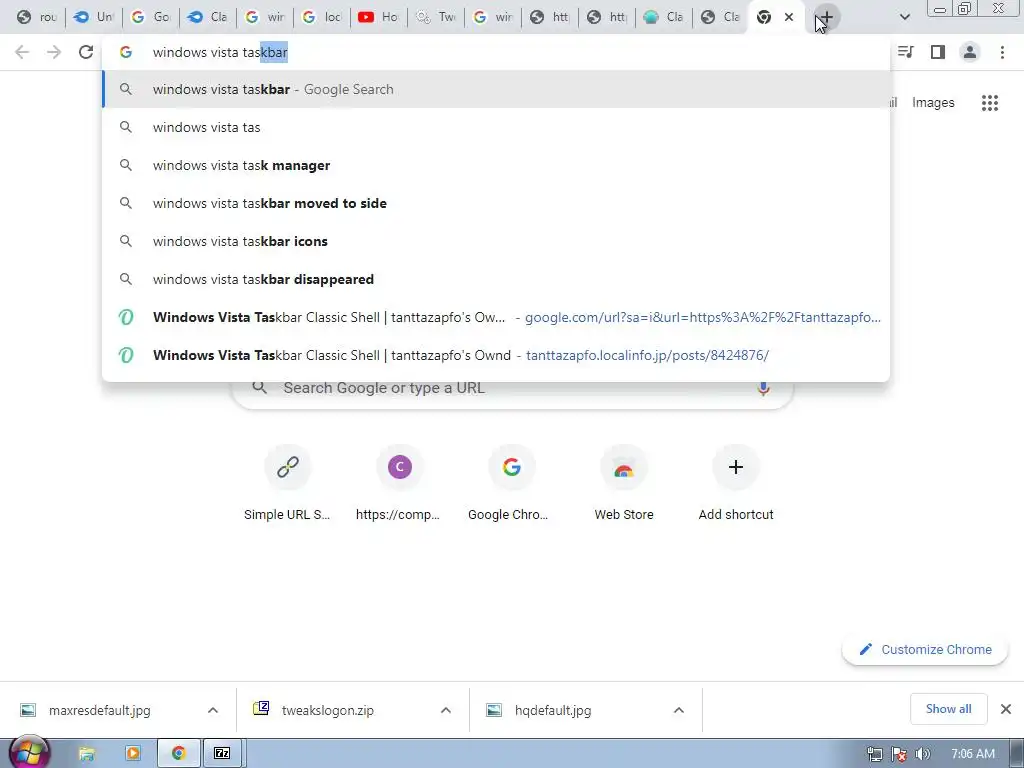The height and width of the screenshot is (768, 1024).
Task: Close the downloads bar
Action: coord(1006,709)
